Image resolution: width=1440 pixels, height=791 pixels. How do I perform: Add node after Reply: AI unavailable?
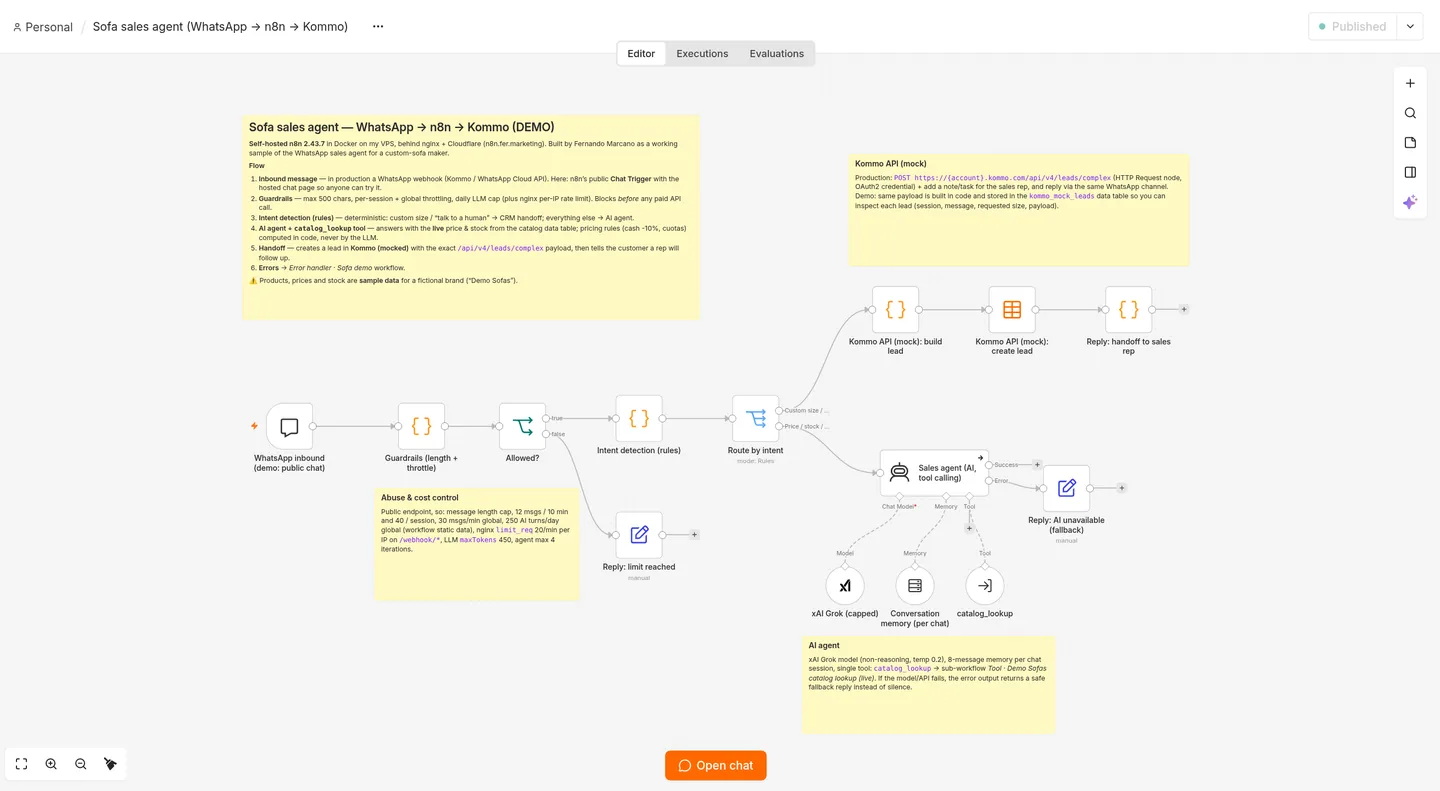(x=1122, y=488)
